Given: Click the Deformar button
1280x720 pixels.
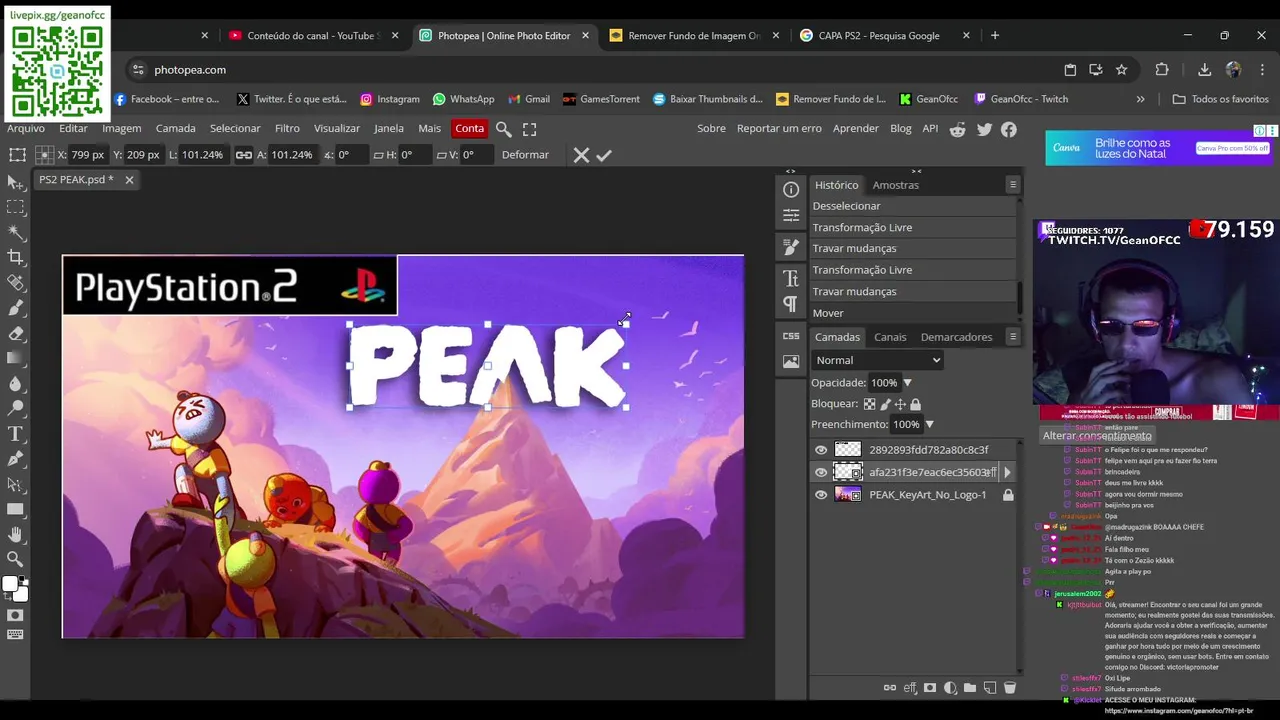Looking at the screenshot, I should [525, 155].
